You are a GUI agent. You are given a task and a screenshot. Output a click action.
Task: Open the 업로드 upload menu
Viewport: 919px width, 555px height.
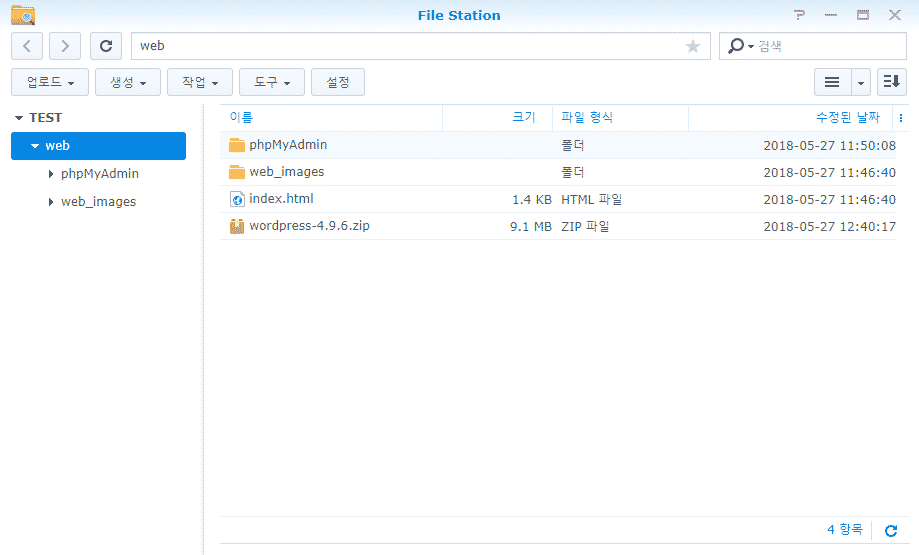click(x=50, y=82)
